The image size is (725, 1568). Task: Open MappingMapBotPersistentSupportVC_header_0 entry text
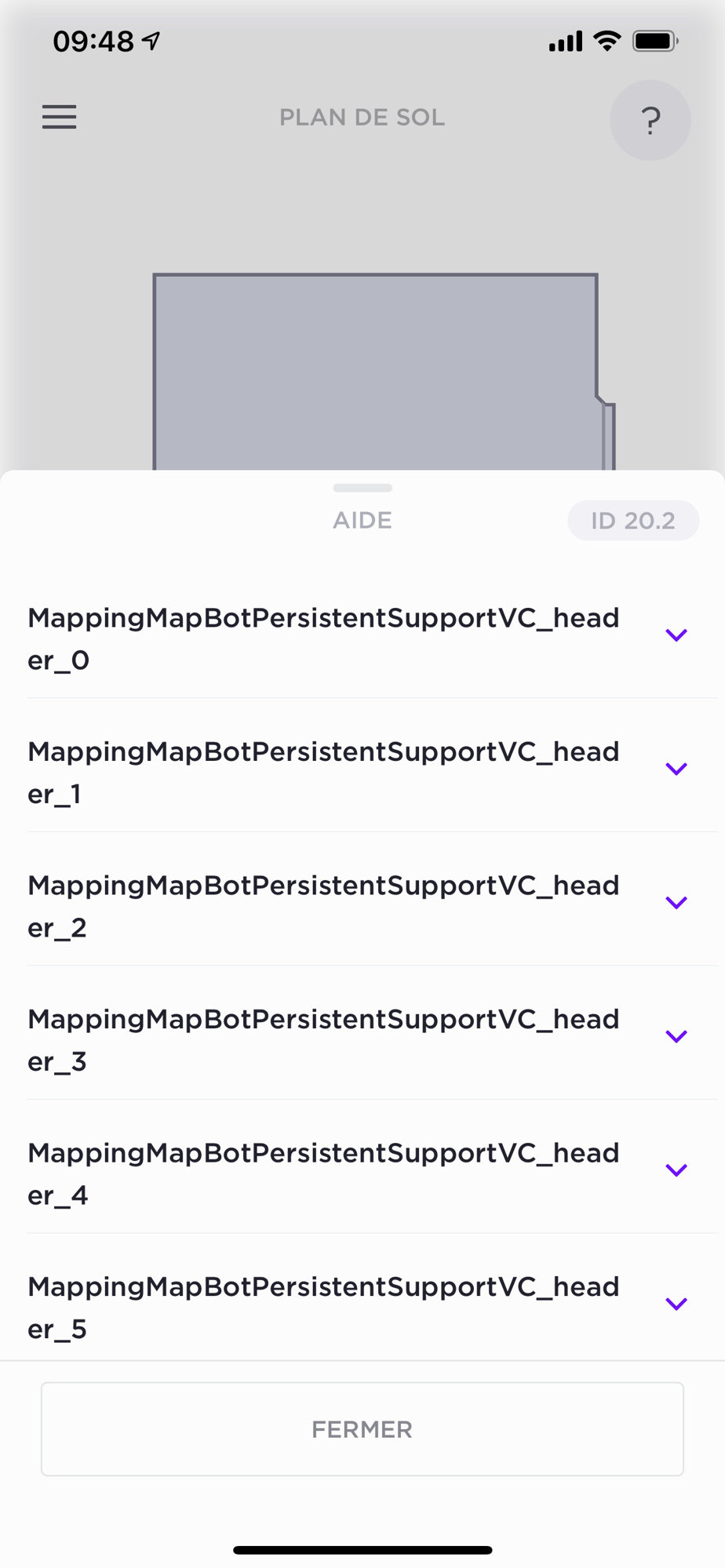point(323,639)
